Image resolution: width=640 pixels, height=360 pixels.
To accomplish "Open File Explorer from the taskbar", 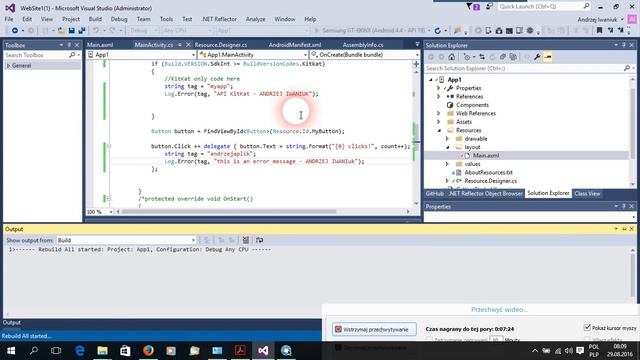I will coord(102,351).
